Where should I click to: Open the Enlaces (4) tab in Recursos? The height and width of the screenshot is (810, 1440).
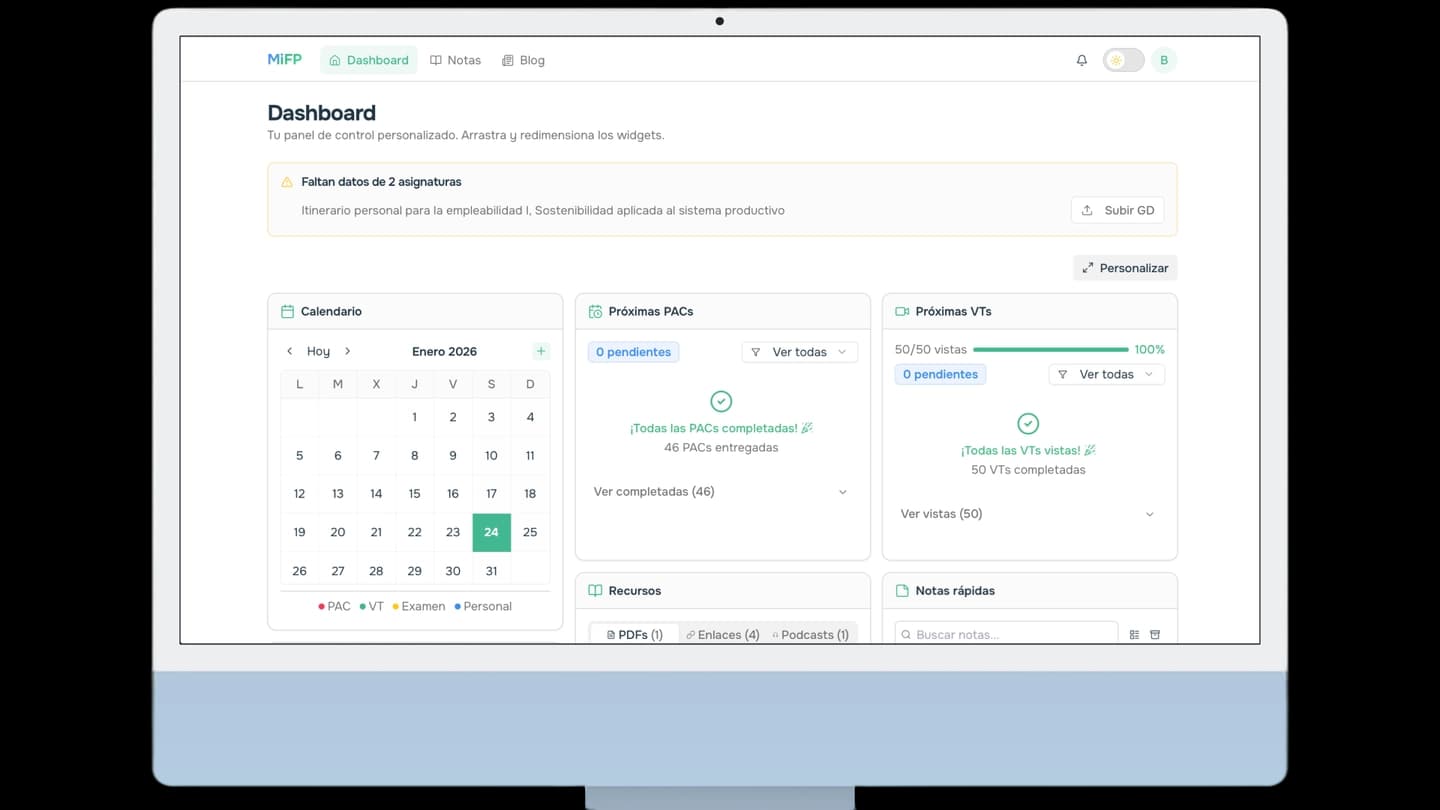[721, 634]
